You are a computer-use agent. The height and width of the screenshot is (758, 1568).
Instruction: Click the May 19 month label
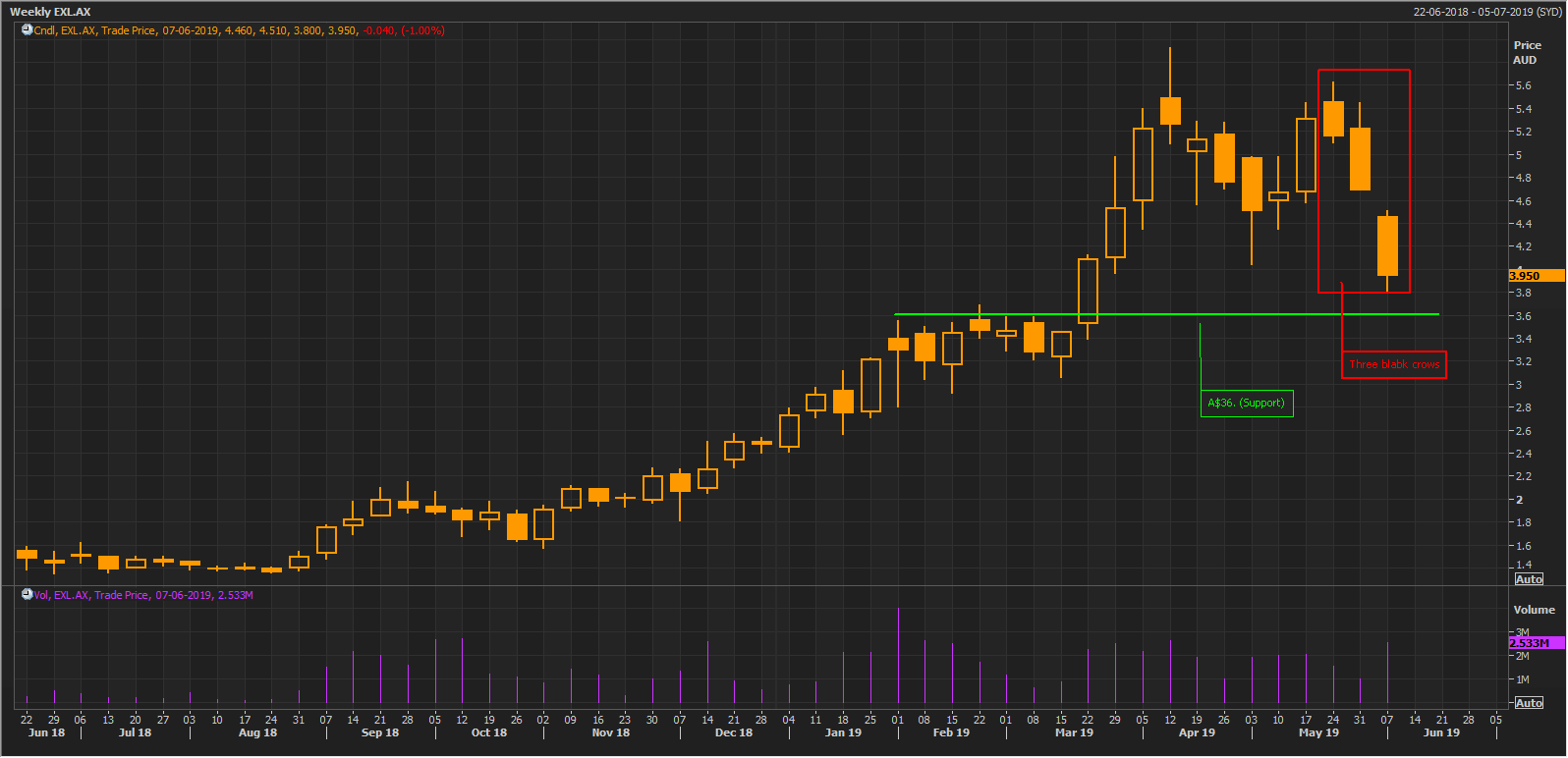point(1318,732)
